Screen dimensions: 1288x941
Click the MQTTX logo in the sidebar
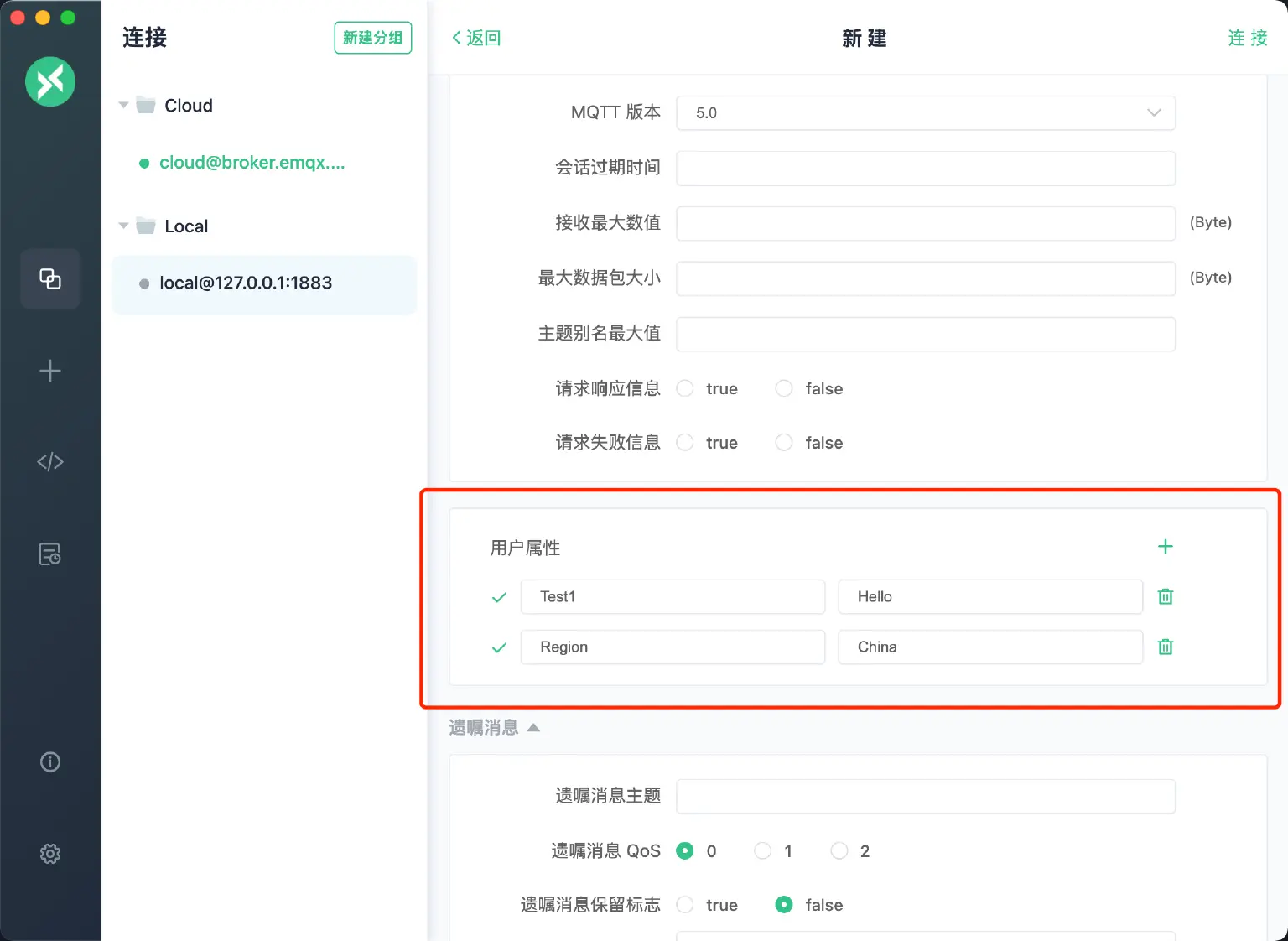(50, 81)
